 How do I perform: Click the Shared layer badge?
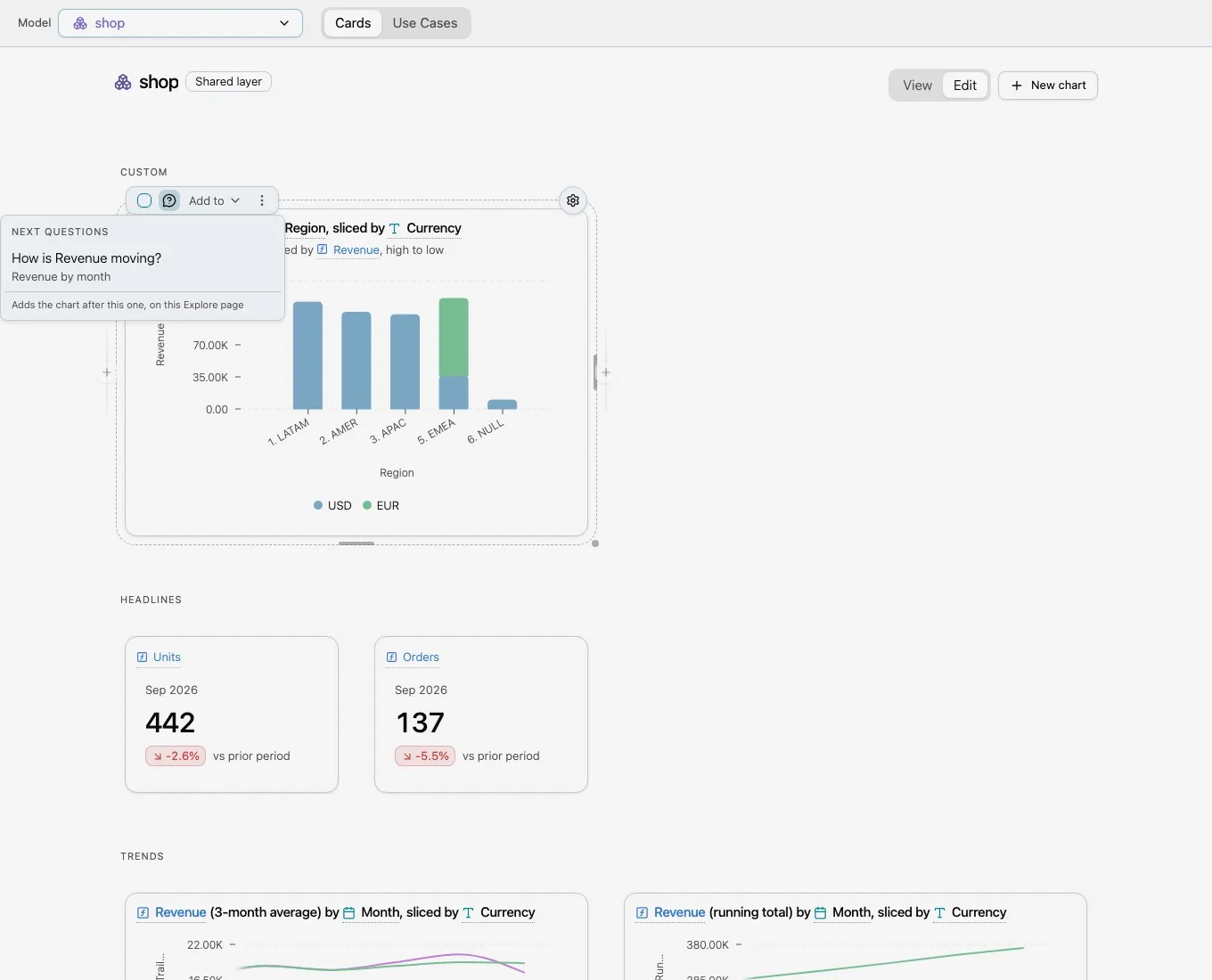[228, 82]
